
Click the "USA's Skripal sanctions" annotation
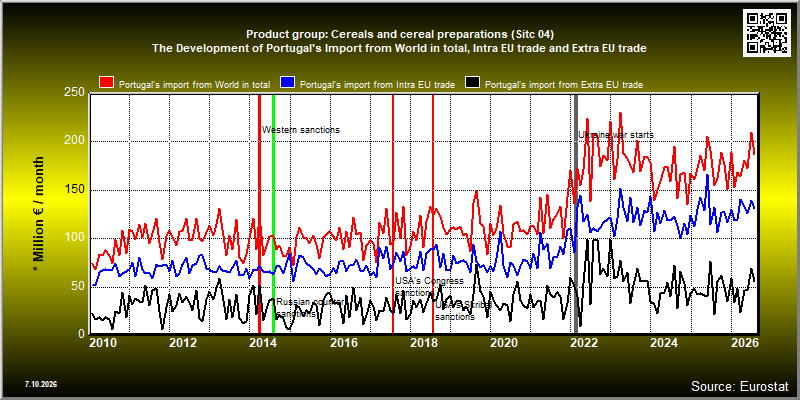click(463, 311)
